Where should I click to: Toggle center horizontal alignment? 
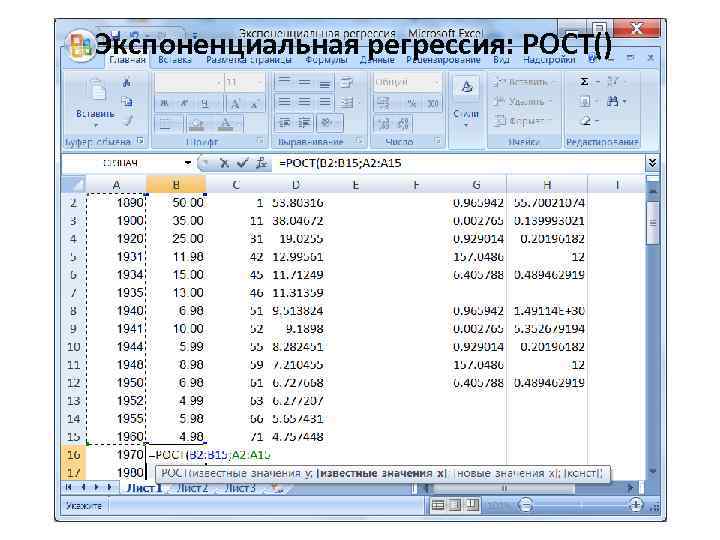[304, 102]
